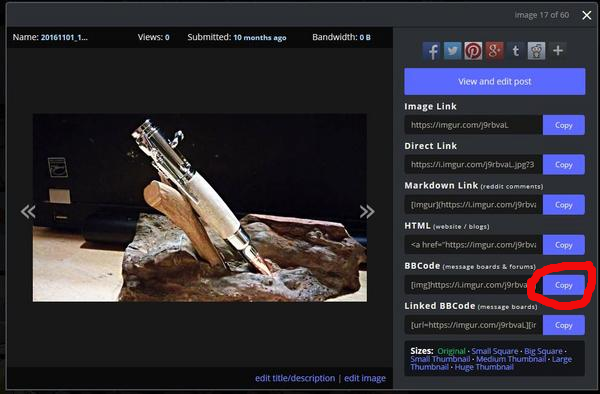Image resolution: width=600 pixels, height=394 pixels.
Task: Copy the Linked BBCode
Action: click(x=564, y=325)
